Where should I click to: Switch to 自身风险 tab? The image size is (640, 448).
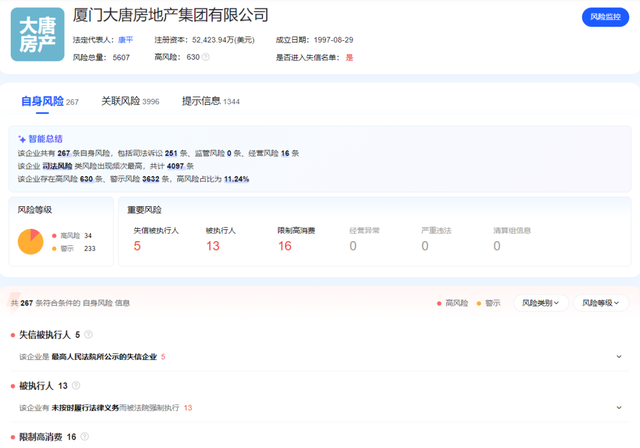coord(50,101)
